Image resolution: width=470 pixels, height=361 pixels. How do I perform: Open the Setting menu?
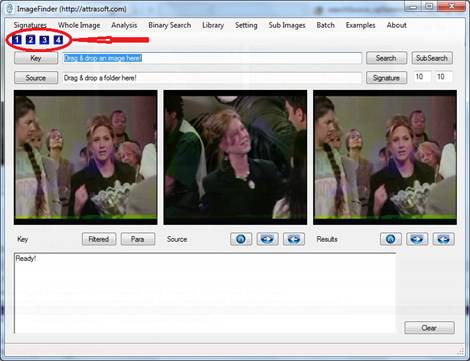pyautogui.click(x=246, y=25)
